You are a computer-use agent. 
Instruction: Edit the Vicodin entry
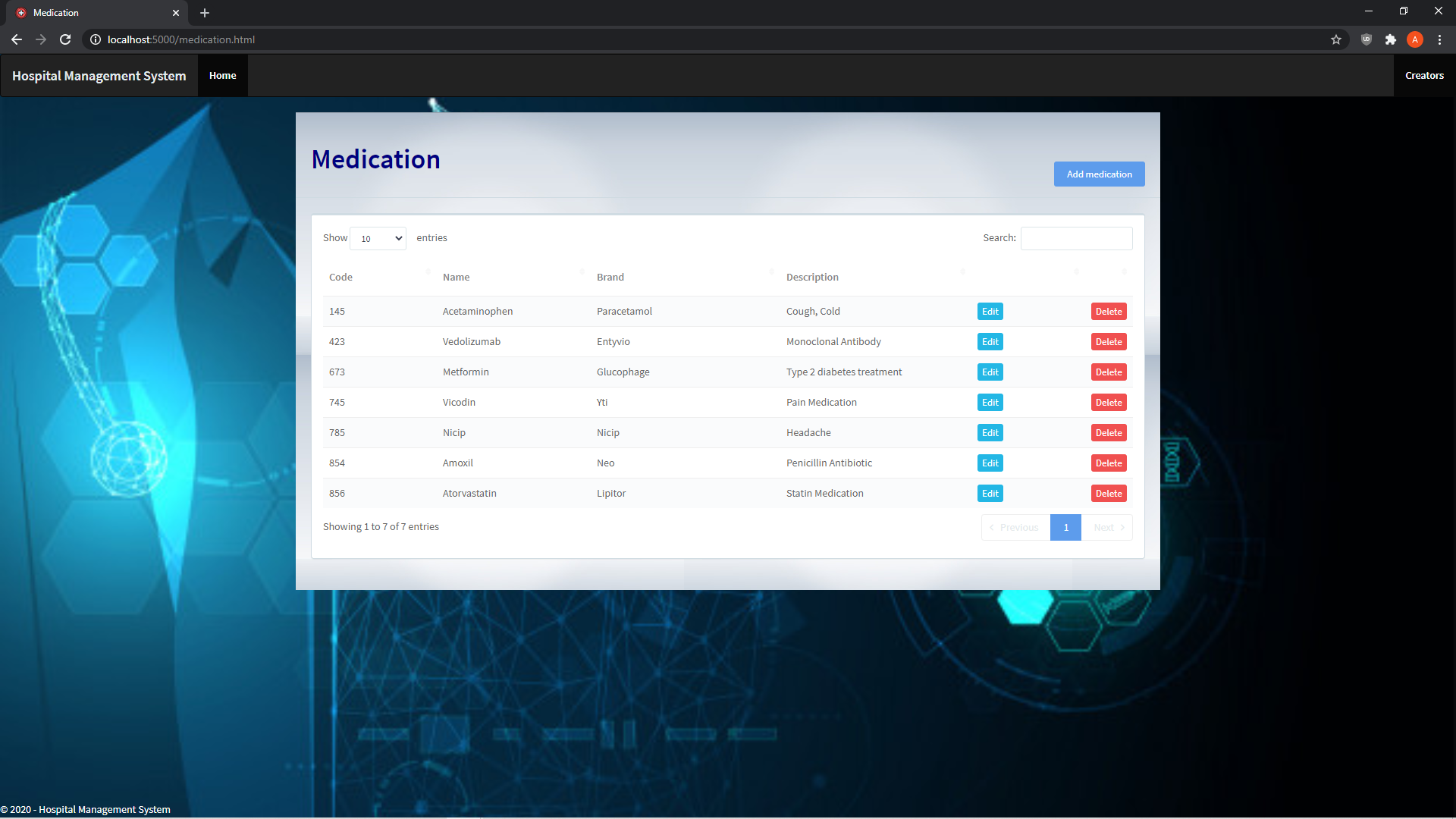pyautogui.click(x=990, y=402)
